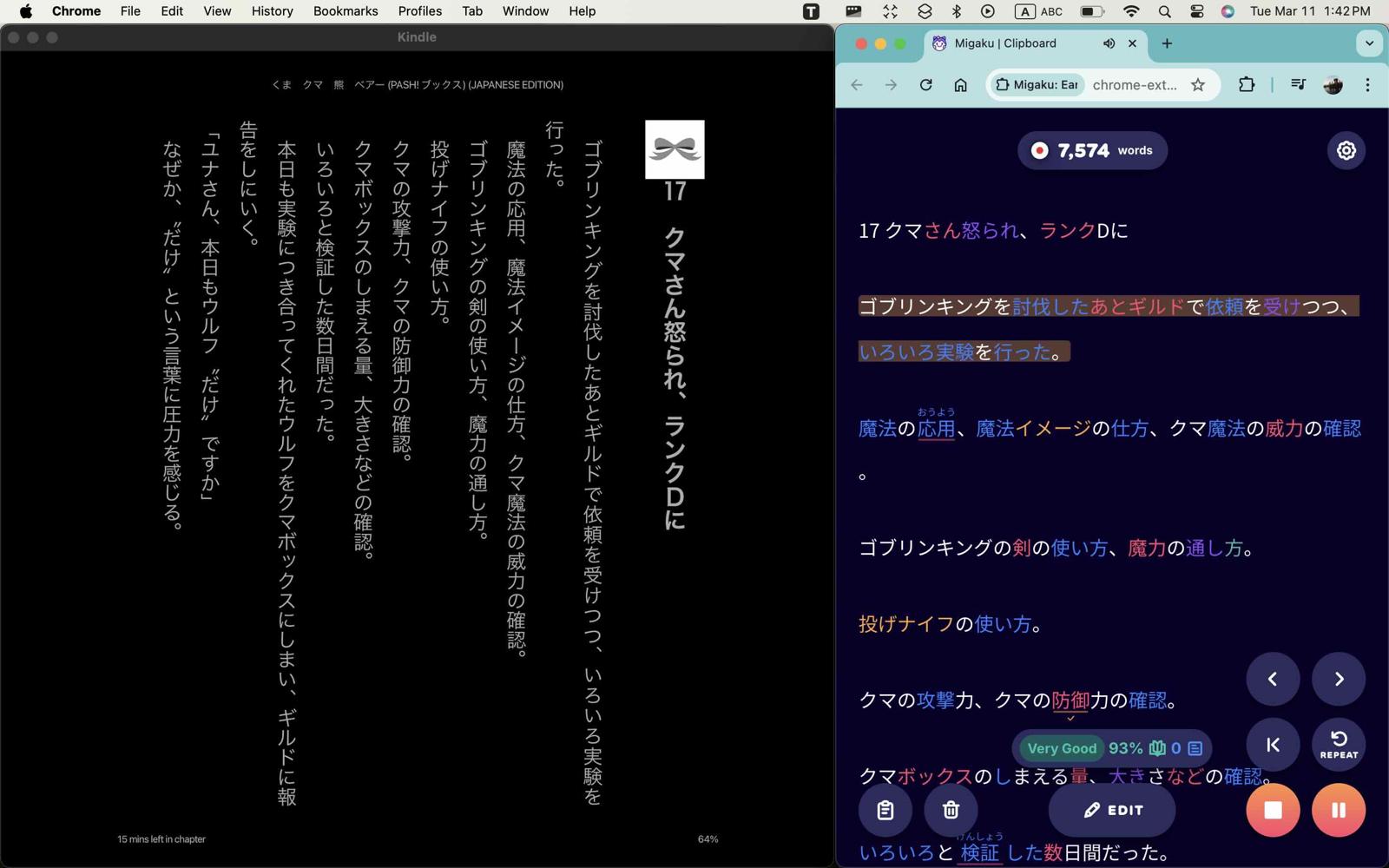Open the Migaku settings gear
The width and height of the screenshot is (1389, 868).
(x=1345, y=149)
